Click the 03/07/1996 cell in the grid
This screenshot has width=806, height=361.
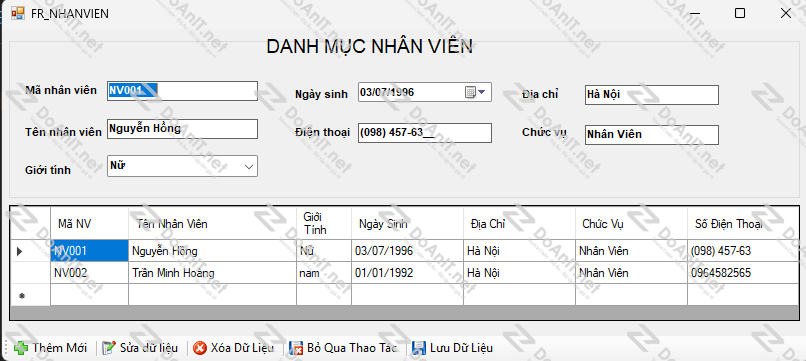pyautogui.click(x=407, y=251)
